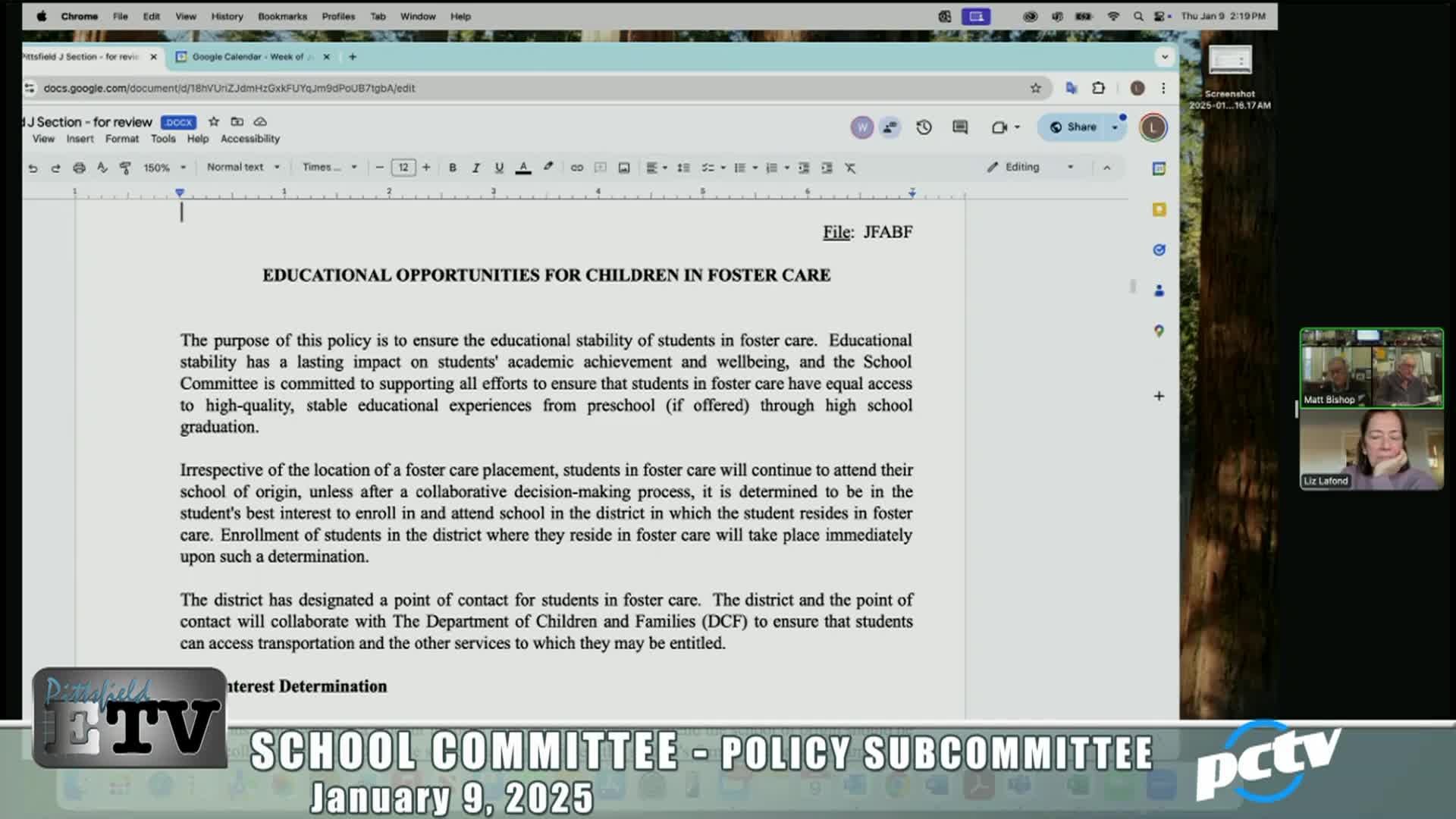Add a comment from toolbar icon
1456x819 pixels.
point(601,168)
